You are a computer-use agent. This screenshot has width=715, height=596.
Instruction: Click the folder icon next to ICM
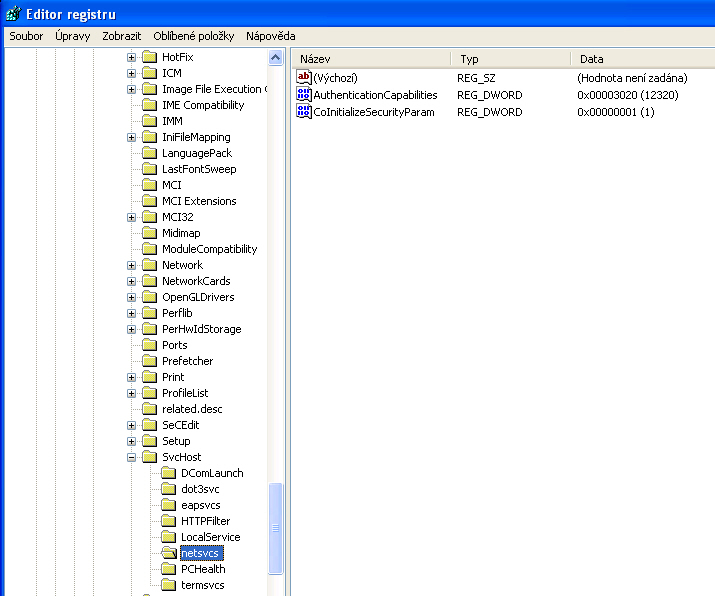click(150, 73)
